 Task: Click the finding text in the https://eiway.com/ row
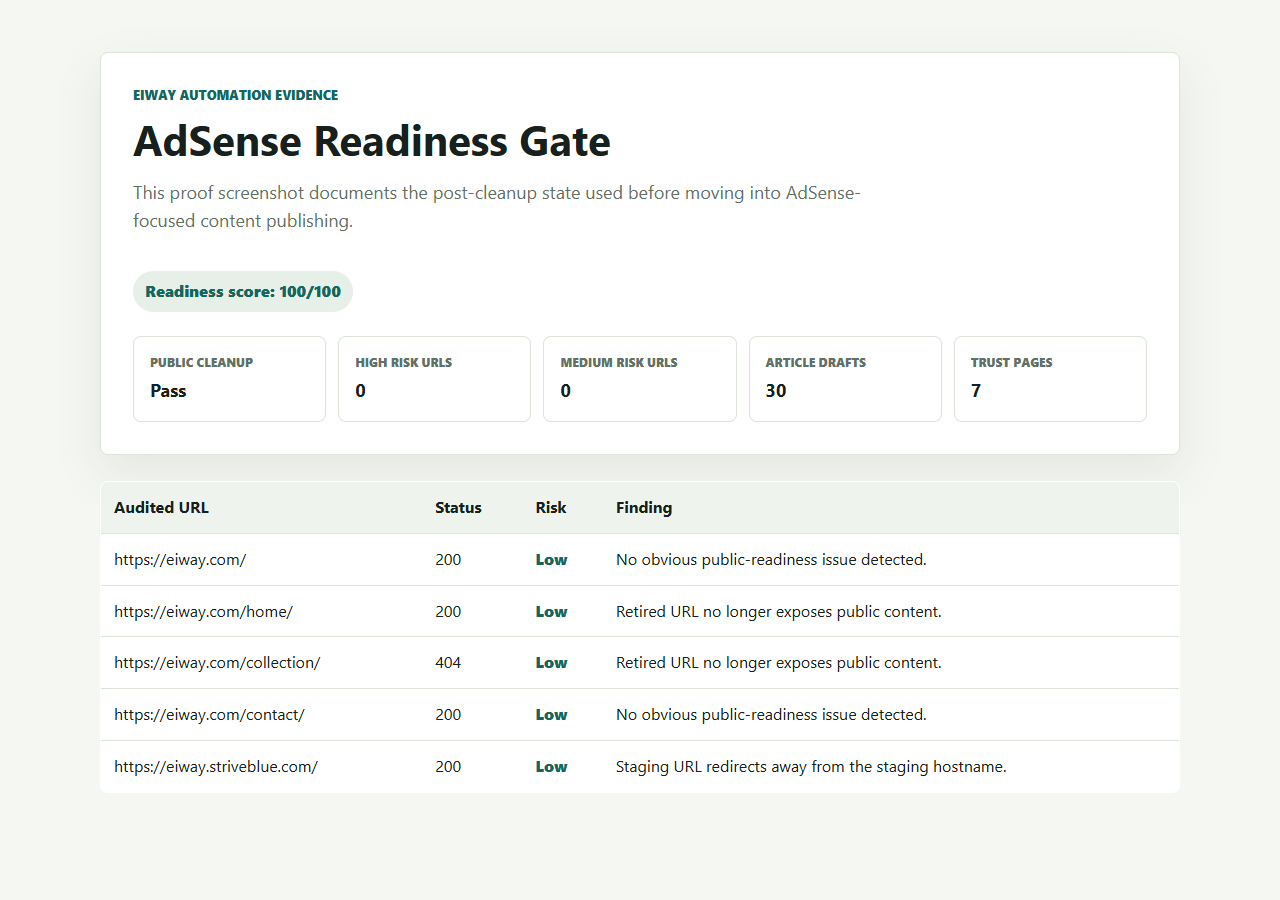pos(771,560)
